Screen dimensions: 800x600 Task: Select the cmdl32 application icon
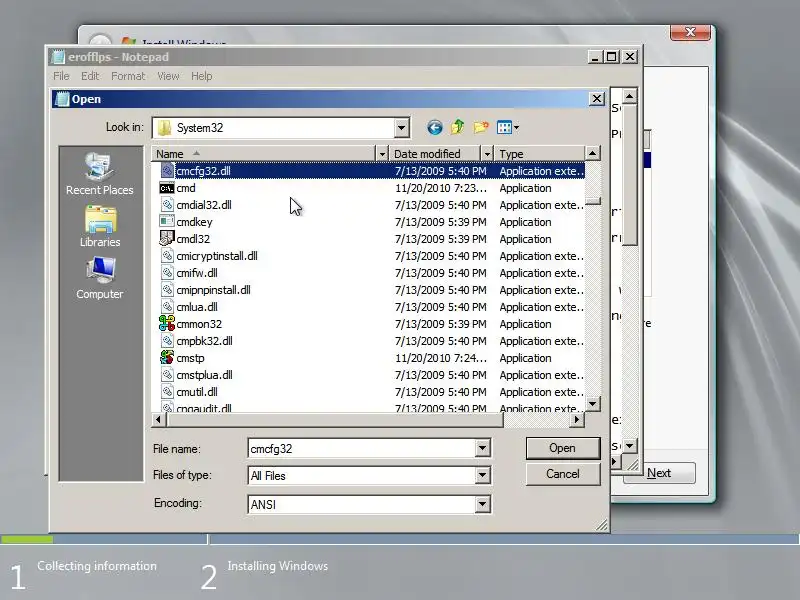click(167, 239)
